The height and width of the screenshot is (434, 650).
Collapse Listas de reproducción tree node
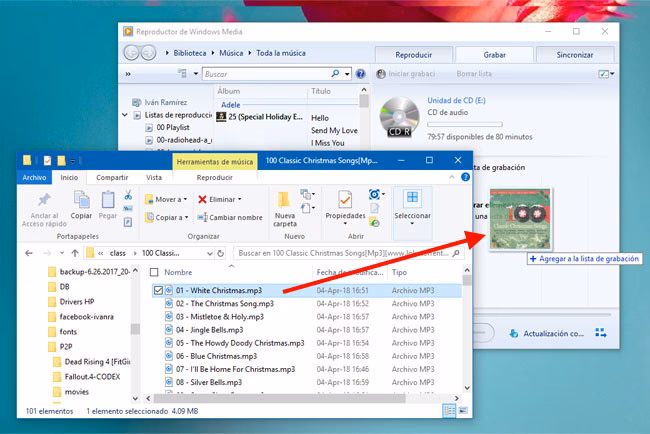click(x=125, y=115)
